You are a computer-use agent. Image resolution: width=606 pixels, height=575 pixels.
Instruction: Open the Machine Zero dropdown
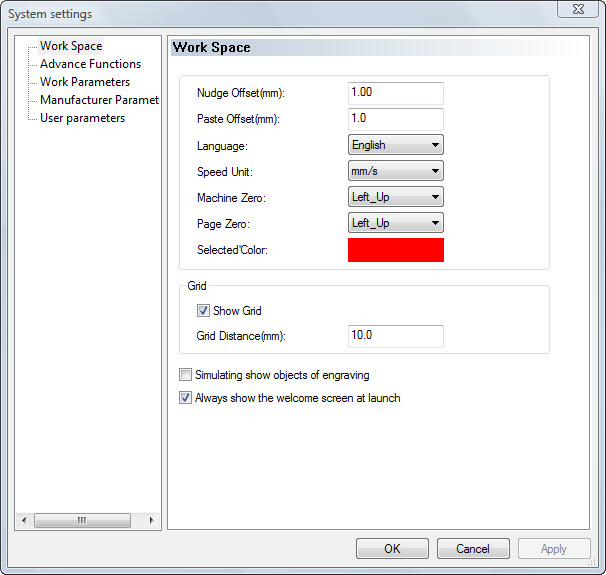(396, 197)
